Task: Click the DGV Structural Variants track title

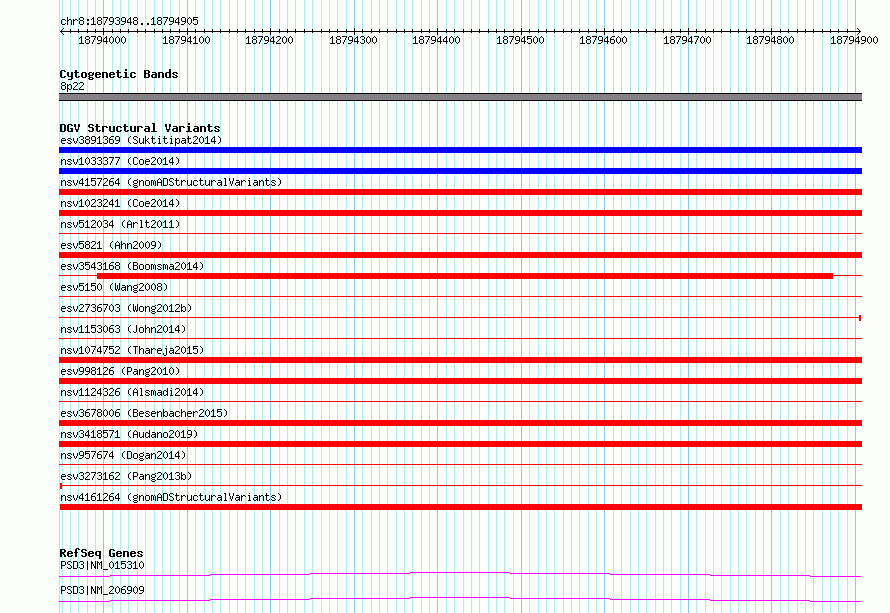Action: pyautogui.click(x=140, y=128)
